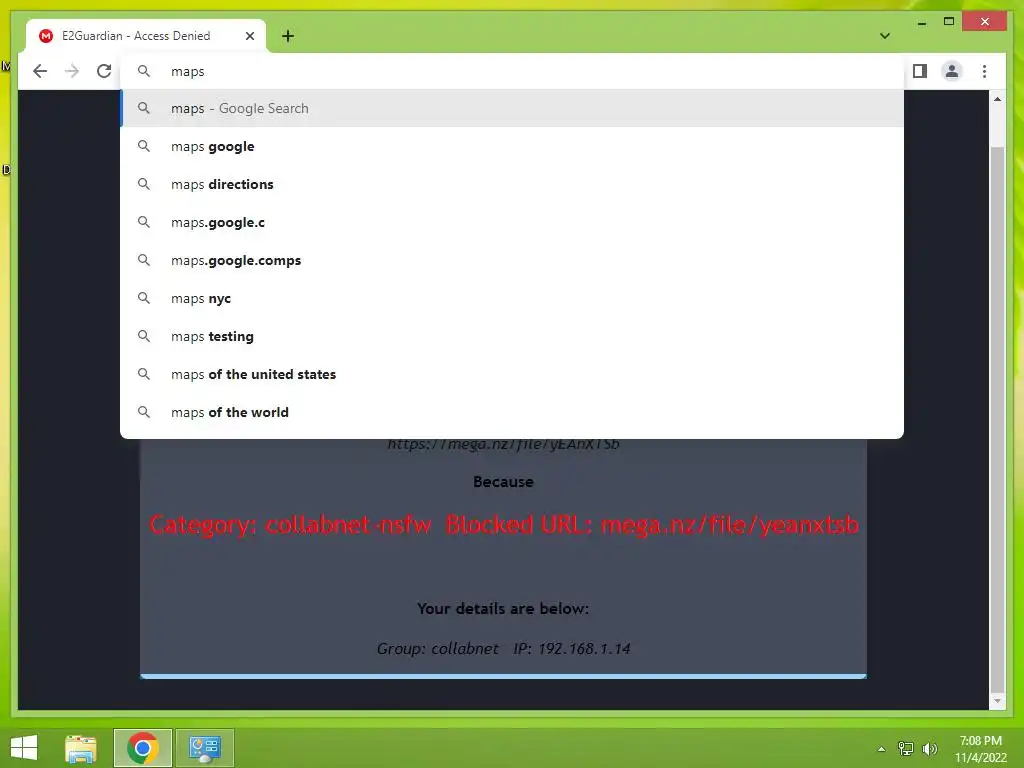Open the Chrome three-dot menu

point(984,71)
